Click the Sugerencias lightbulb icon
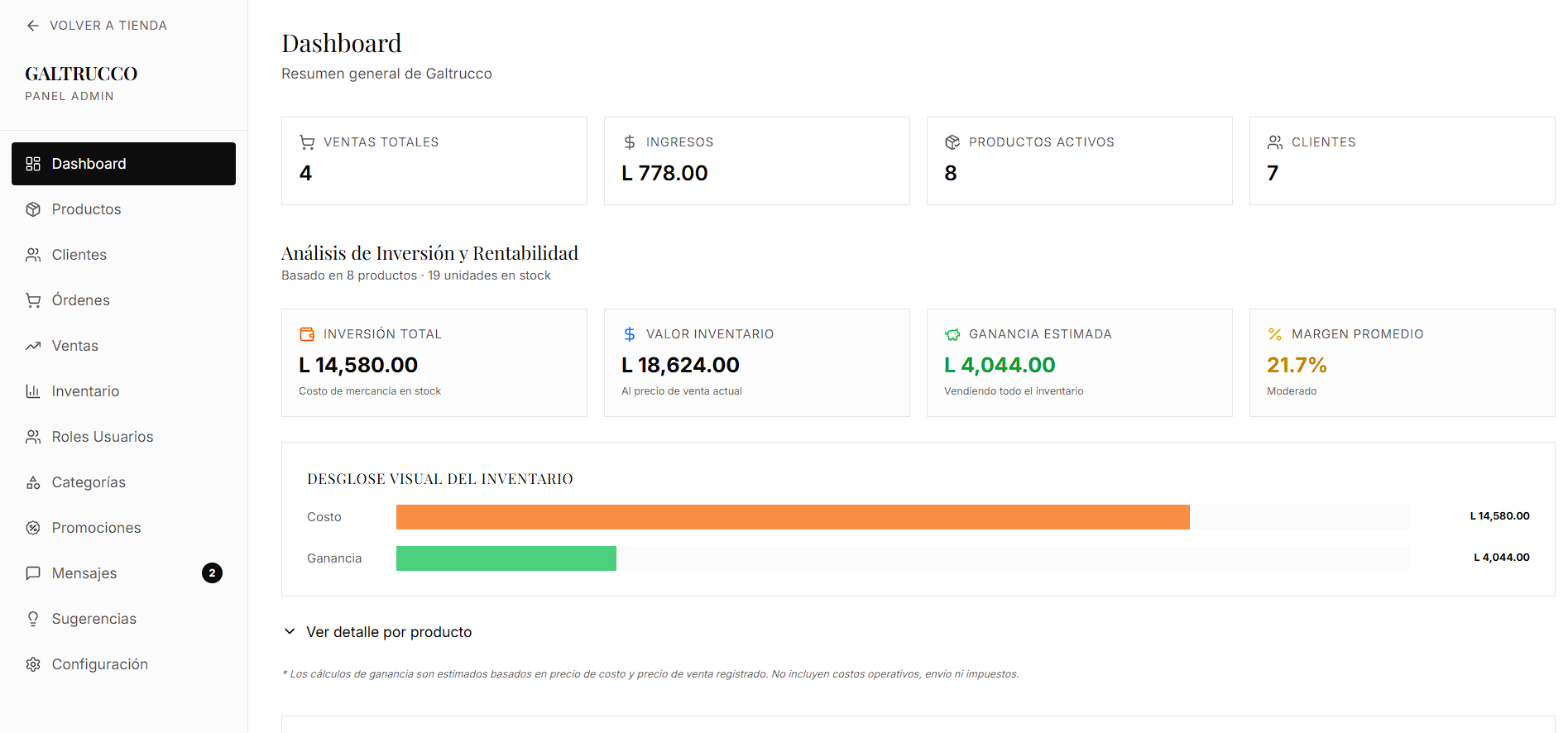1568x733 pixels. [33, 619]
